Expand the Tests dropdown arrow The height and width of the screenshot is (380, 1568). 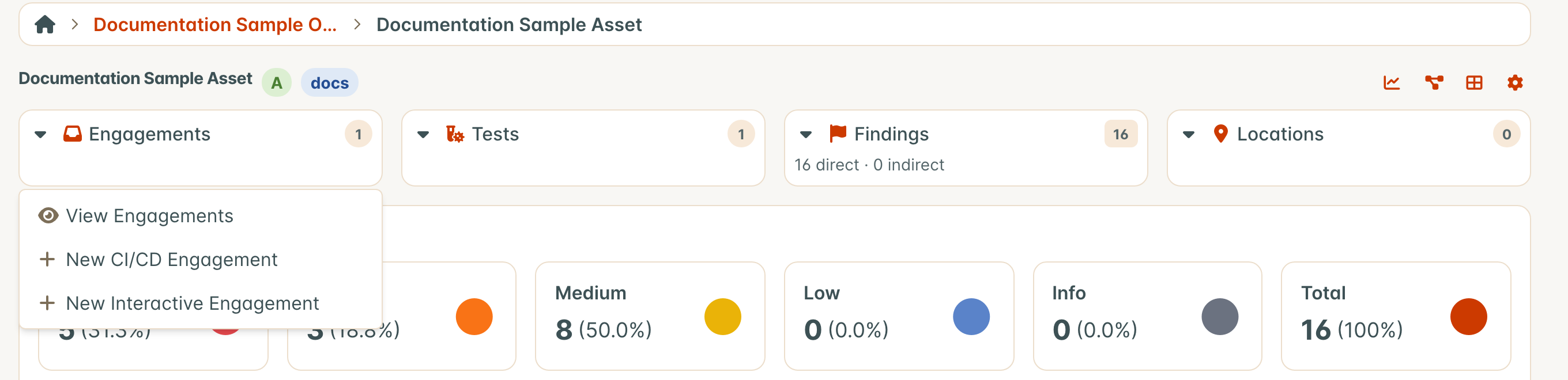(423, 134)
